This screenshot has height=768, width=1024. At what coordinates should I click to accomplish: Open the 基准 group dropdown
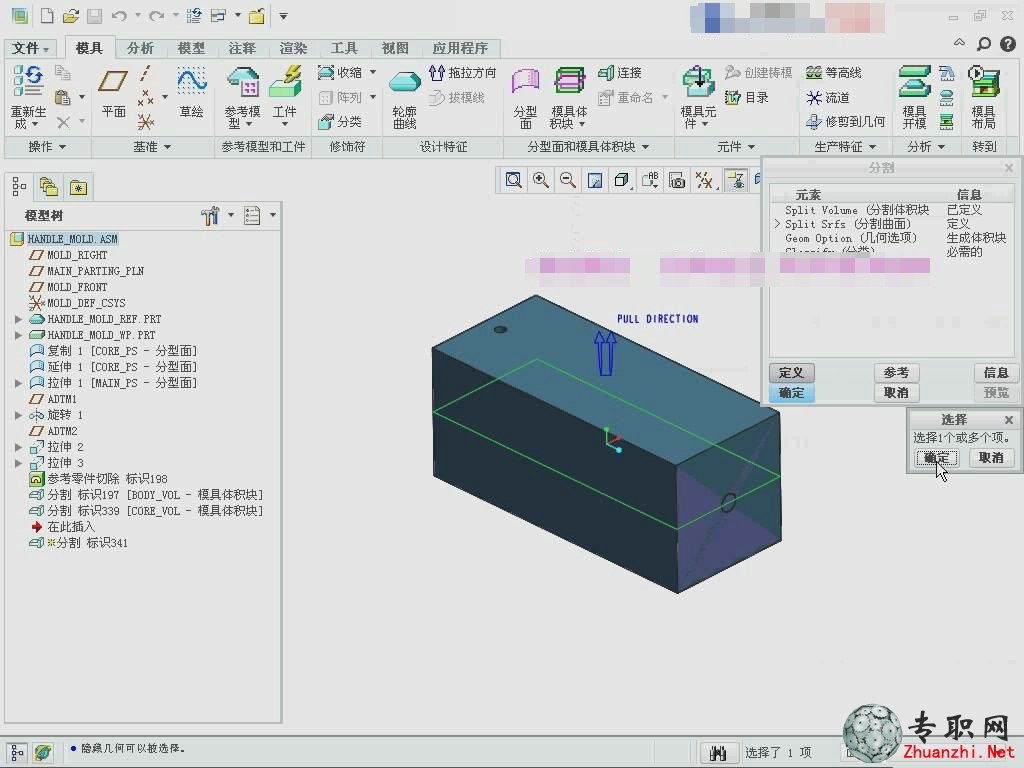click(x=152, y=147)
